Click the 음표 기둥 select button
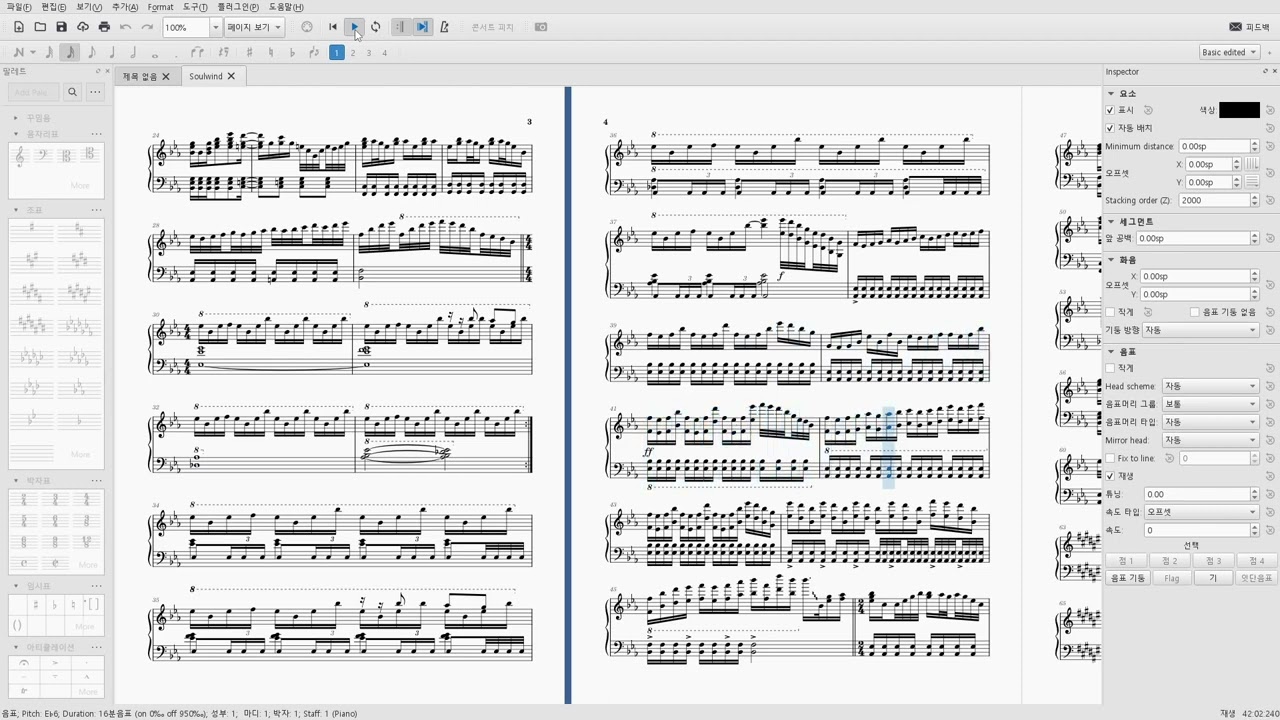 (x=1128, y=578)
